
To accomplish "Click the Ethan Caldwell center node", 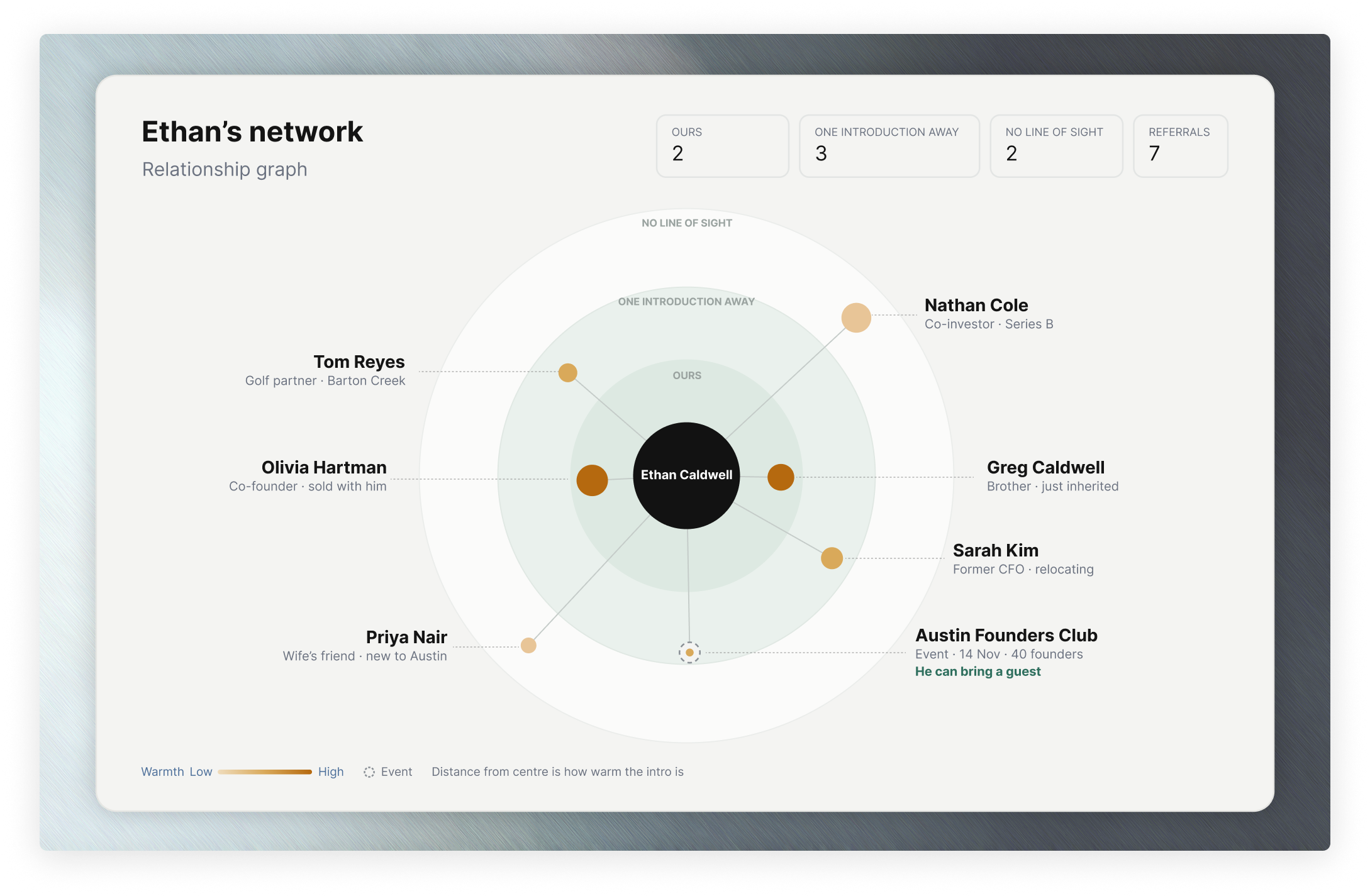I will 686,475.
